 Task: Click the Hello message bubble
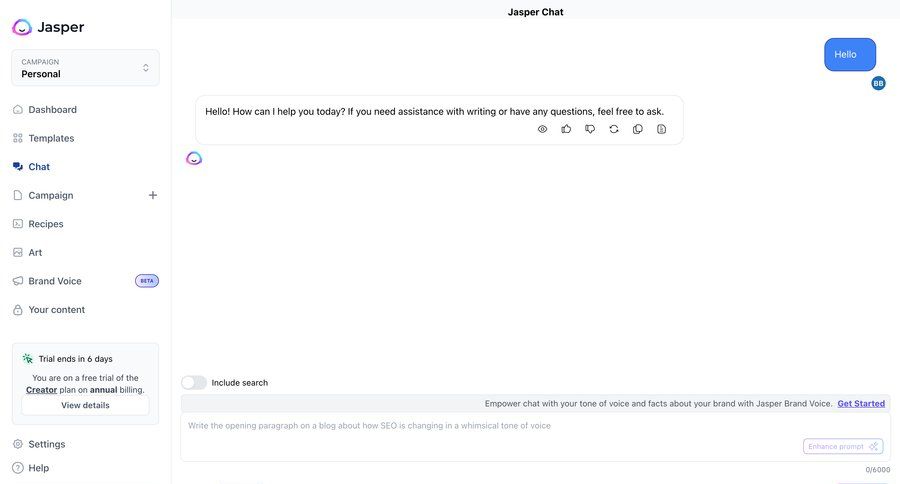pos(850,55)
